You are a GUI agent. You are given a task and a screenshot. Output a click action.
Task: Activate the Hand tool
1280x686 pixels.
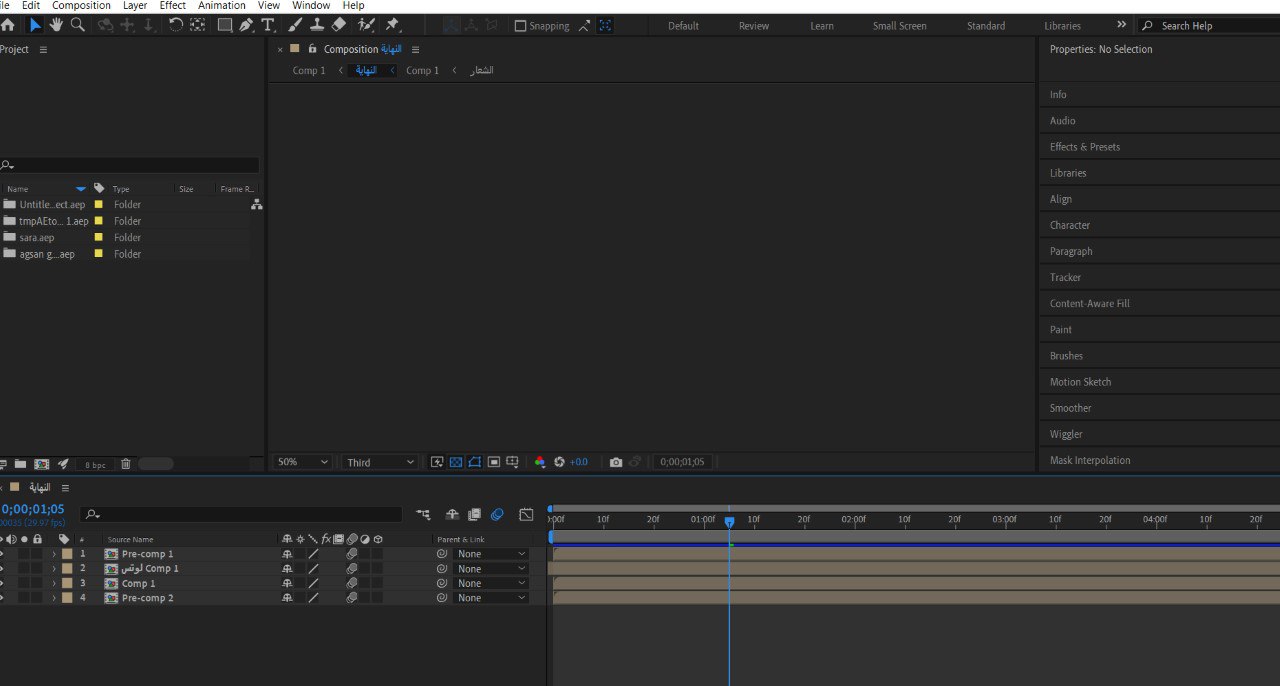click(x=56, y=24)
